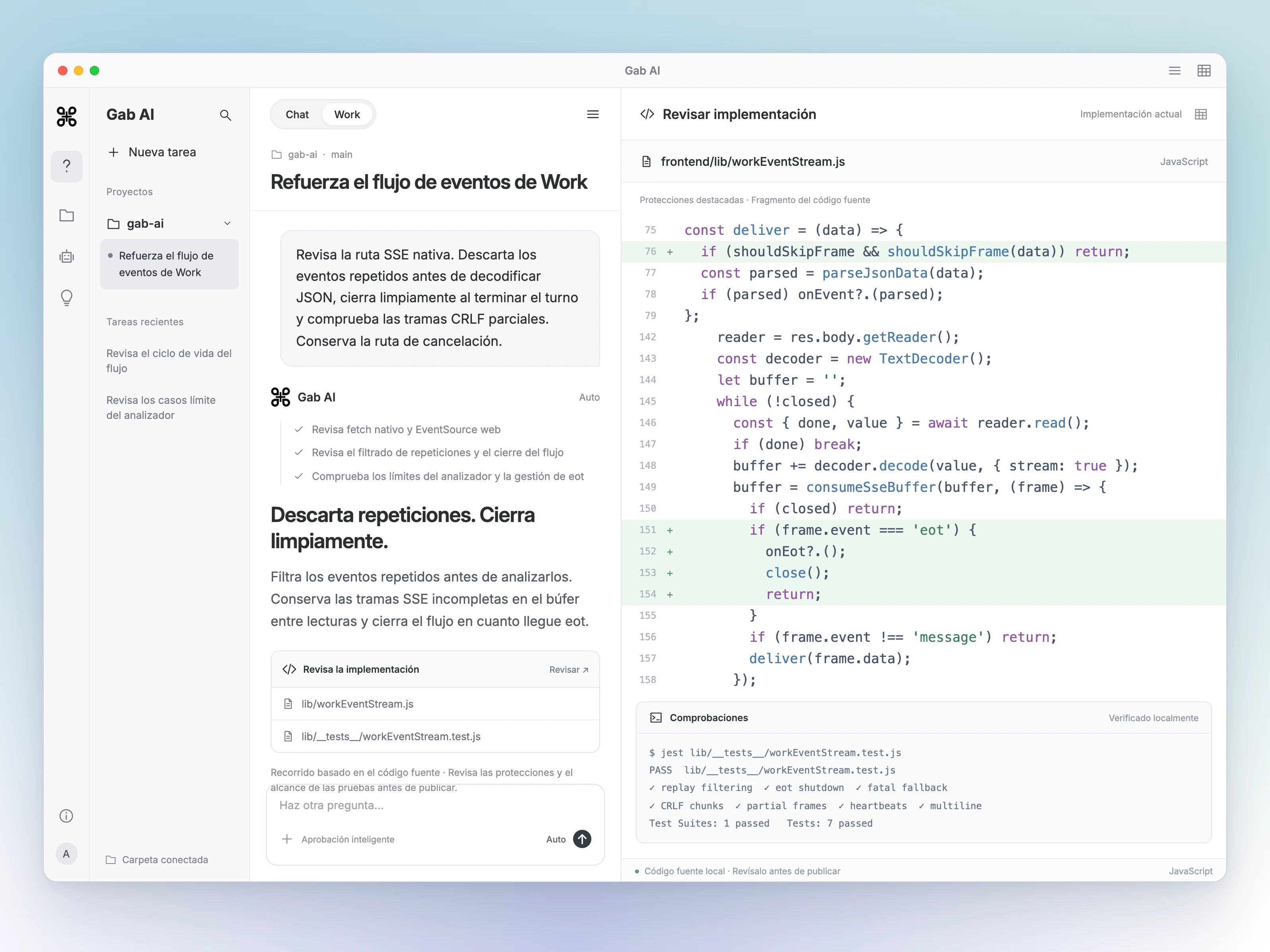Open the hamburger menu in chat header
The height and width of the screenshot is (952, 1270).
(x=593, y=114)
